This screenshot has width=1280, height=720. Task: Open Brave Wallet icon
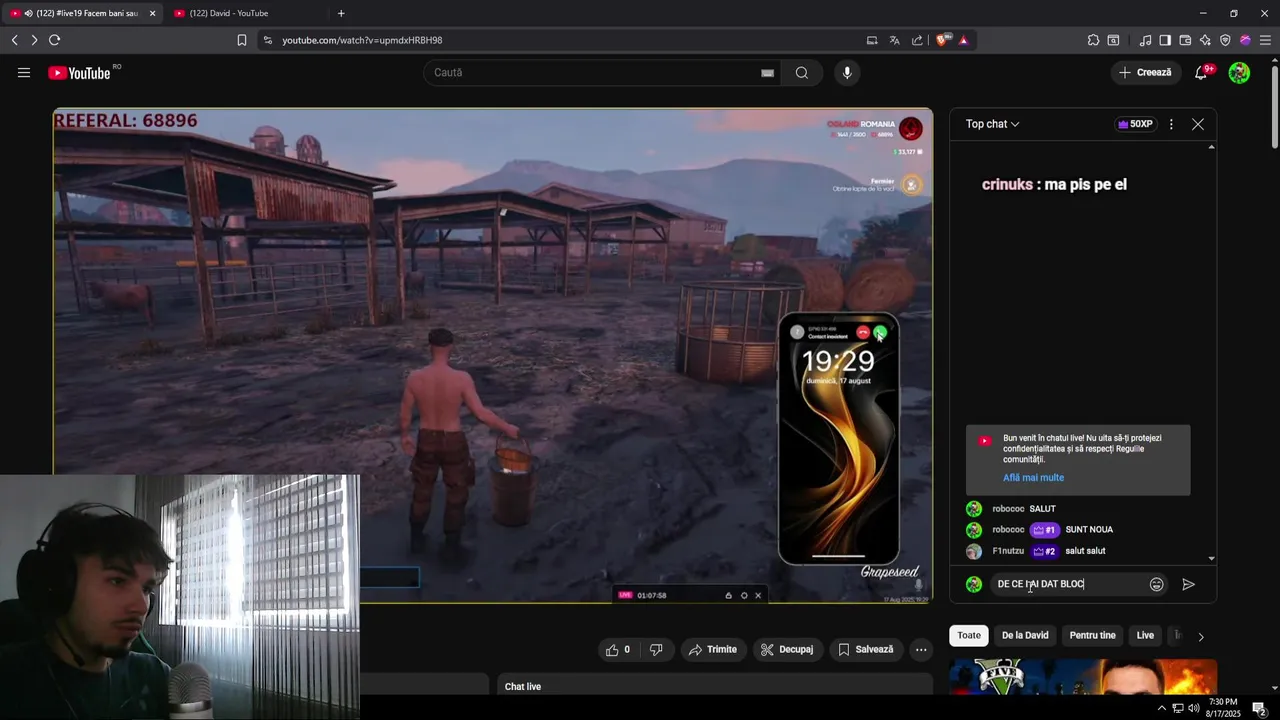coord(1185,40)
